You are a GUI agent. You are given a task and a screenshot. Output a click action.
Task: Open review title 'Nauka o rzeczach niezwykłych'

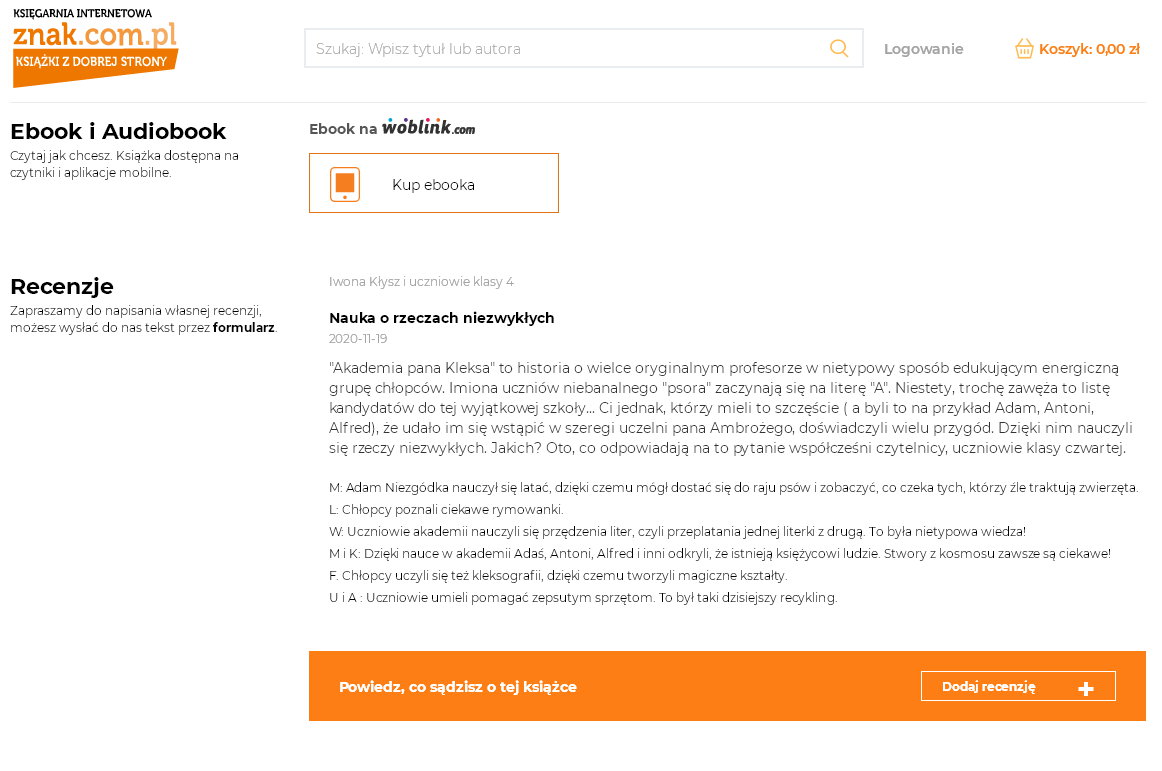[442, 317]
